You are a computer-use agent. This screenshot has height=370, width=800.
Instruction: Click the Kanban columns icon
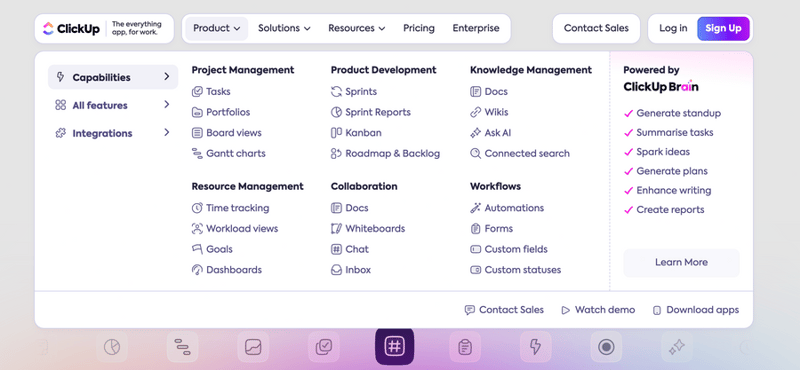coord(336,133)
